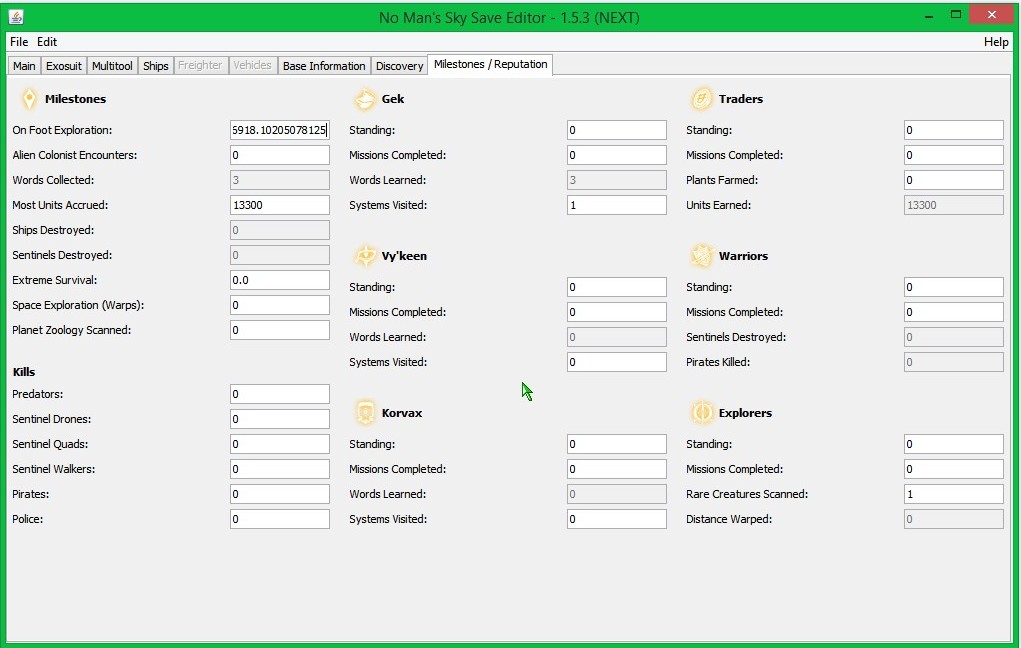Edit the Rare Creatures Scanned field
The image size is (1021, 648).
click(x=954, y=494)
